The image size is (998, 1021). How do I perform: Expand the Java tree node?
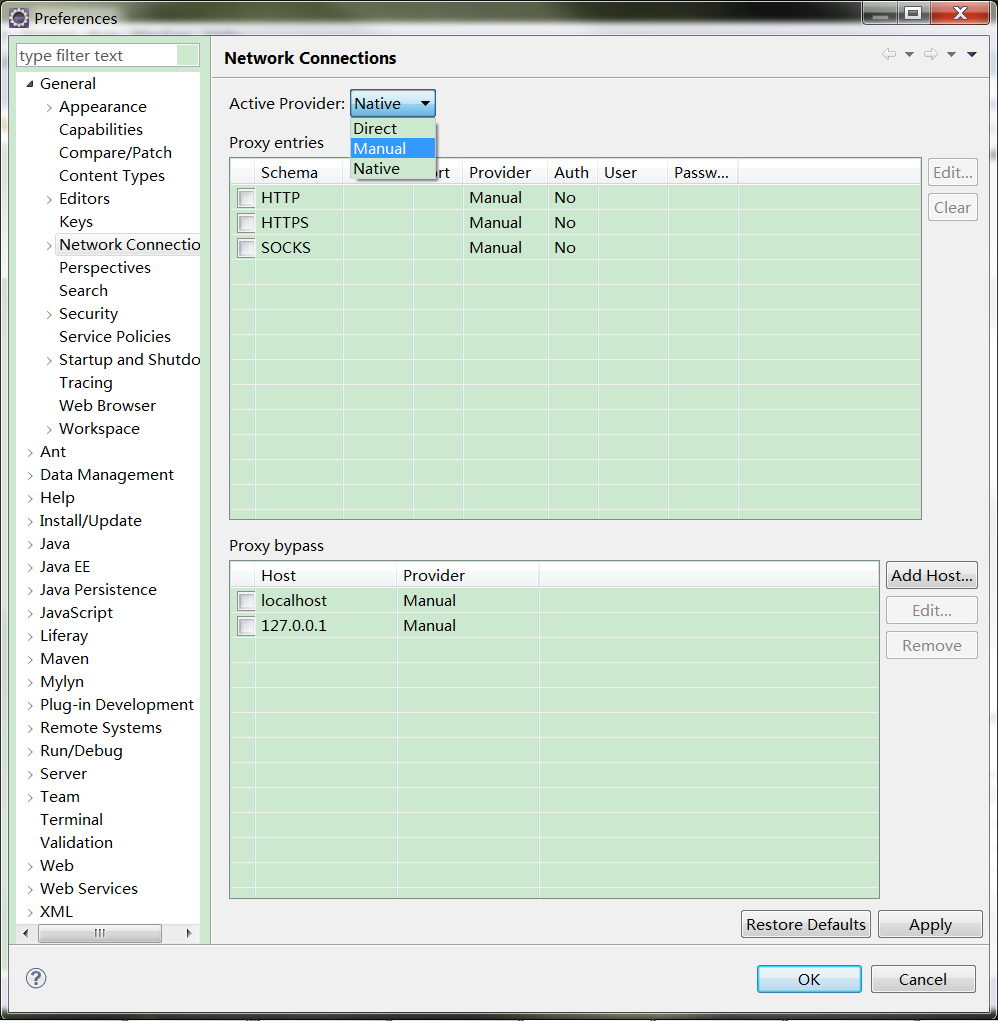[30, 544]
